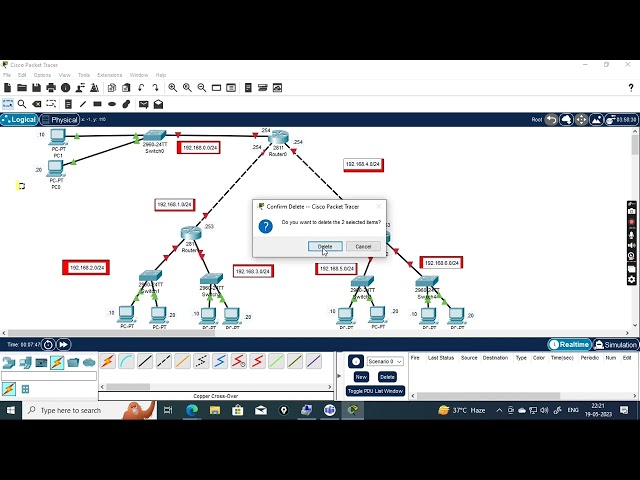Click the Open folder toolbar icon
The height and width of the screenshot is (480, 640).
(22, 88)
